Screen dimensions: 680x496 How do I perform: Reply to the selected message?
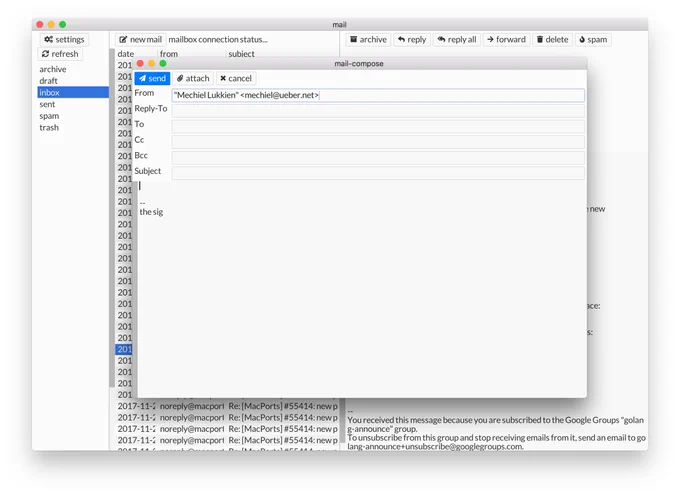click(412, 39)
